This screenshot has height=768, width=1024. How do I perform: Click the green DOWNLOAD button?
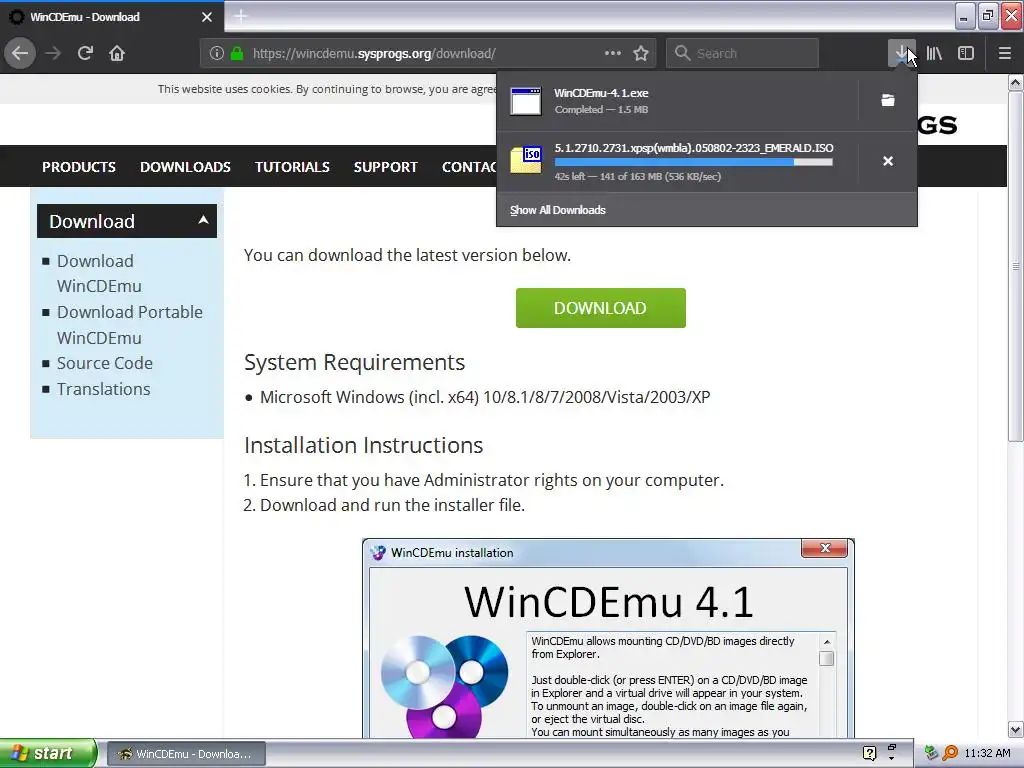(601, 308)
